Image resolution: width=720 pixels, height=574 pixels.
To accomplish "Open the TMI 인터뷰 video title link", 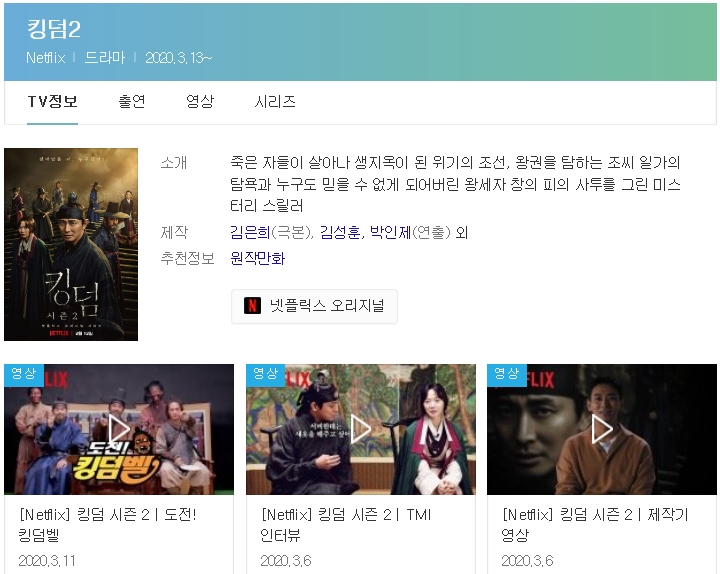I will 346,524.
